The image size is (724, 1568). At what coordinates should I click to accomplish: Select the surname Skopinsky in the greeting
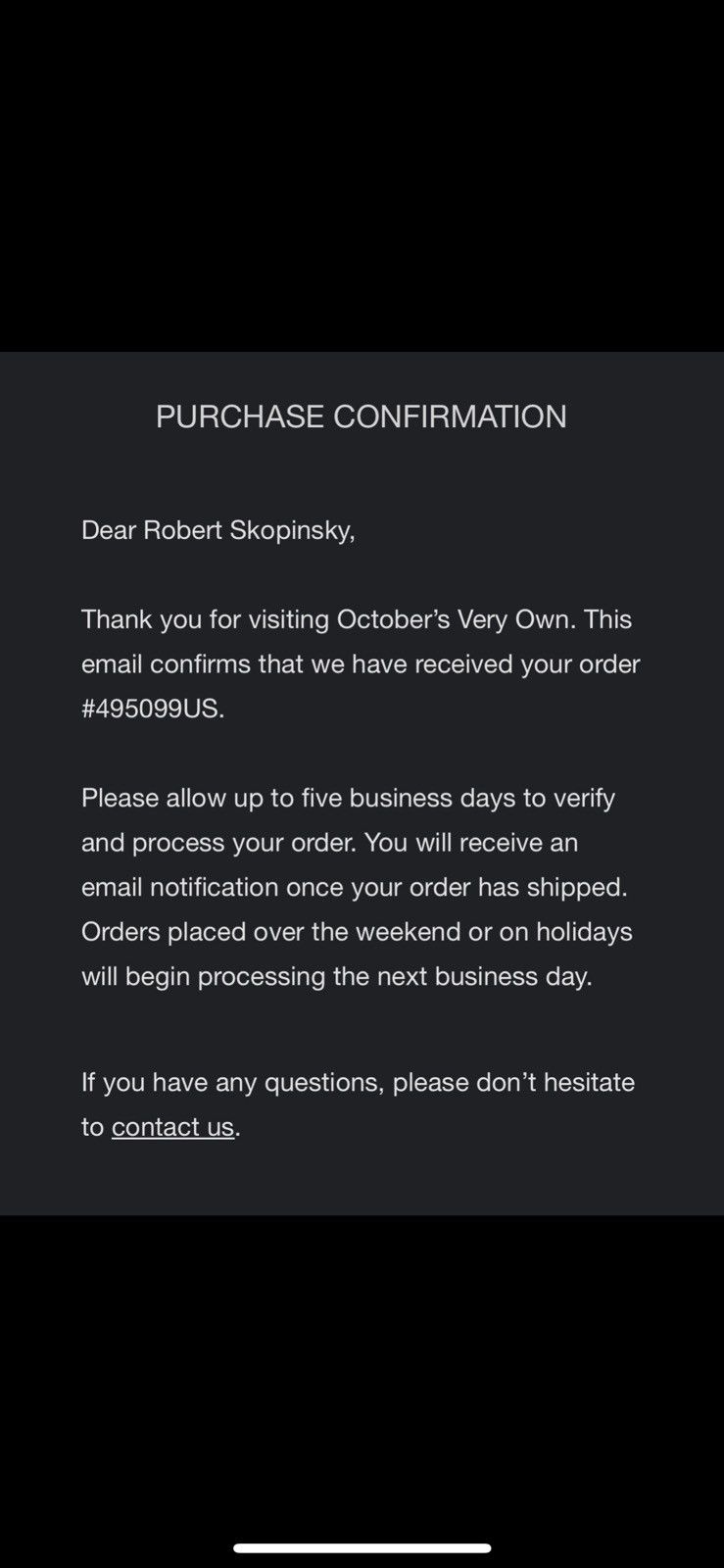click(289, 530)
